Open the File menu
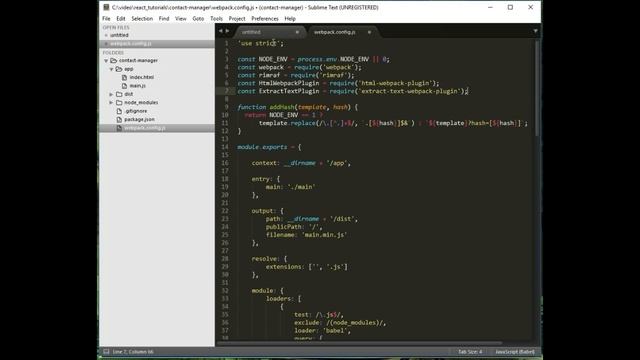The height and width of the screenshot is (360, 640). click(106, 19)
